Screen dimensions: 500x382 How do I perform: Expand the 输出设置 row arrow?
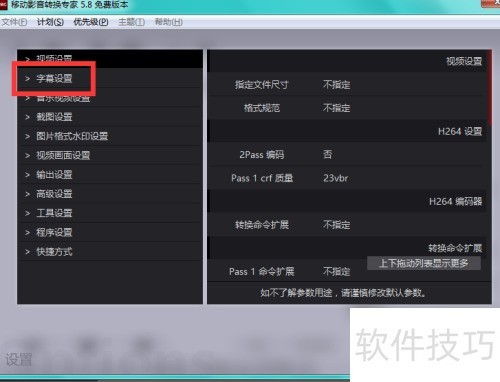point(27,175)
